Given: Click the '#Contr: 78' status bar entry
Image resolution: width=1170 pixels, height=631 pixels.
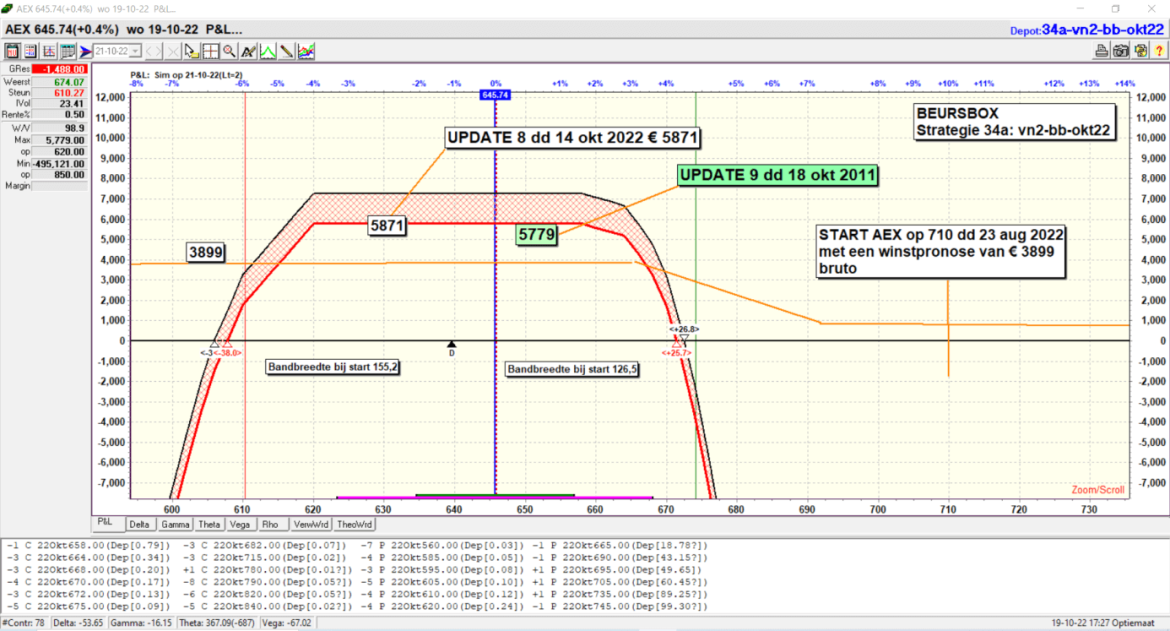Looking at the screenshot, I should tap(25, 623).
